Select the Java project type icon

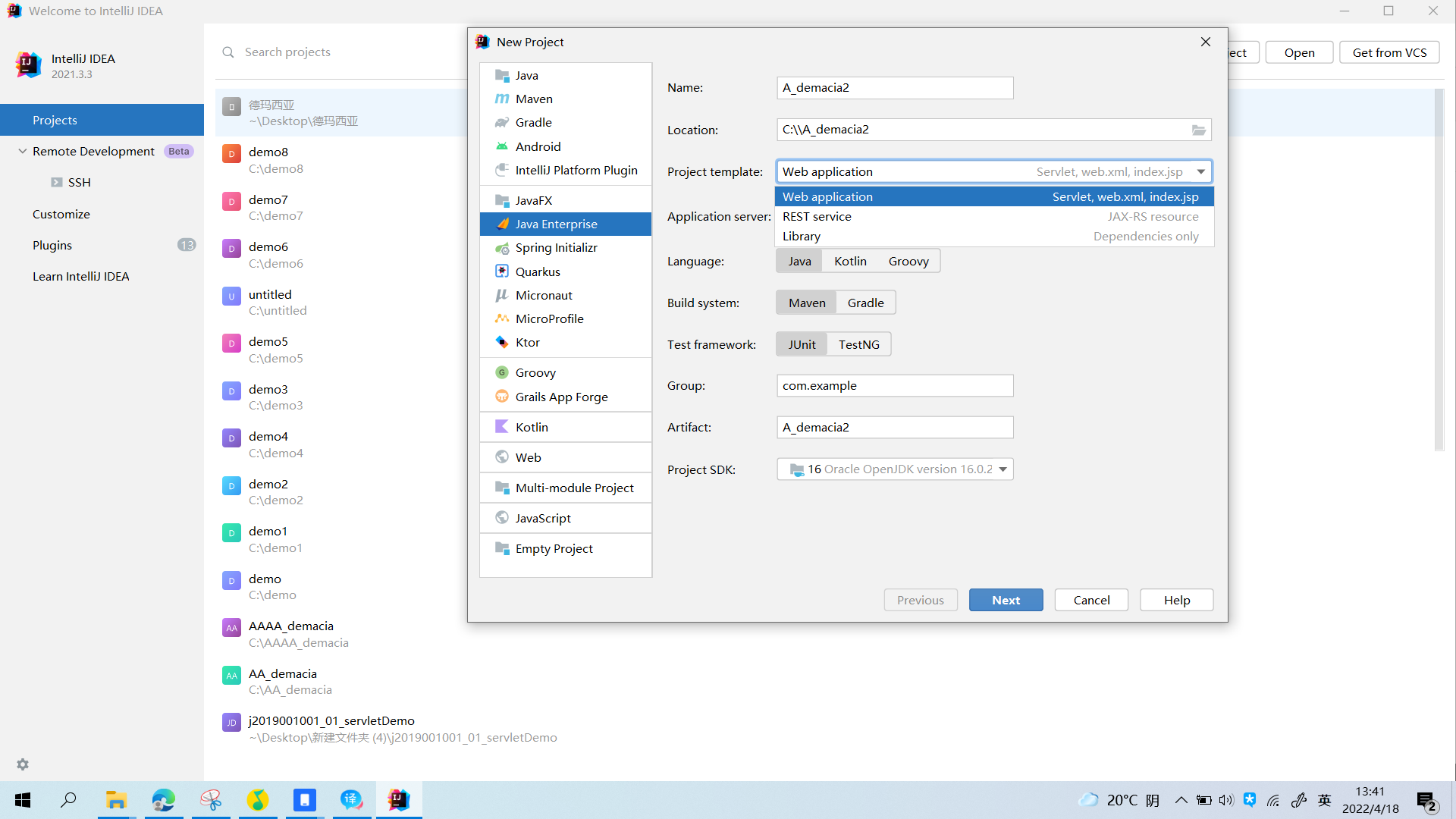(501, 75)
